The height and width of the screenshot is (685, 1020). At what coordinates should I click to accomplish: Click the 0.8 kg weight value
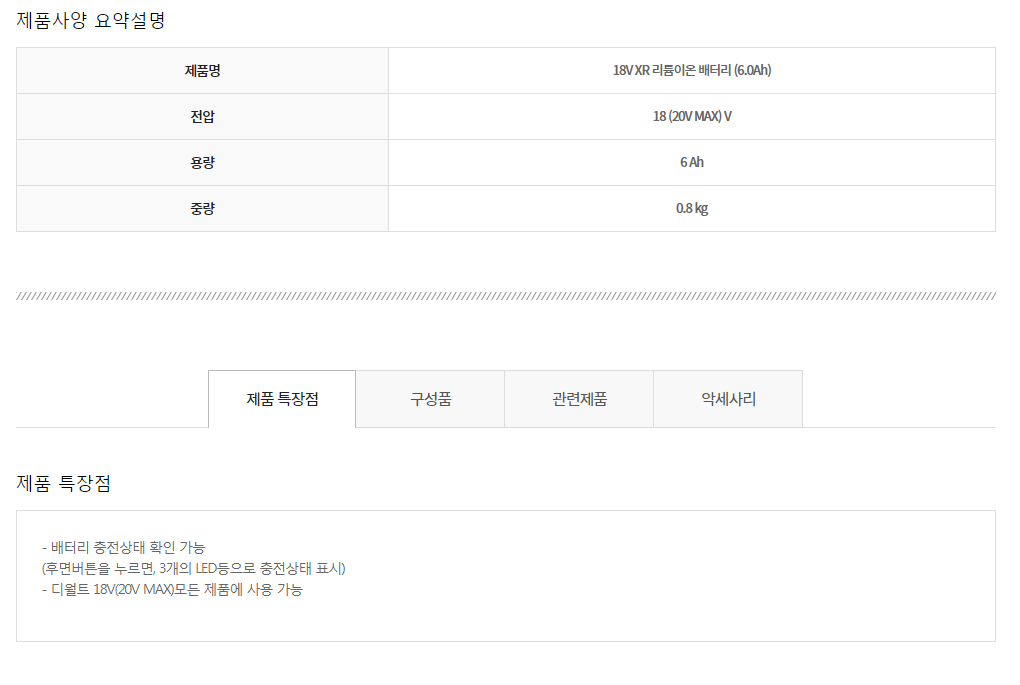(691, 209)
